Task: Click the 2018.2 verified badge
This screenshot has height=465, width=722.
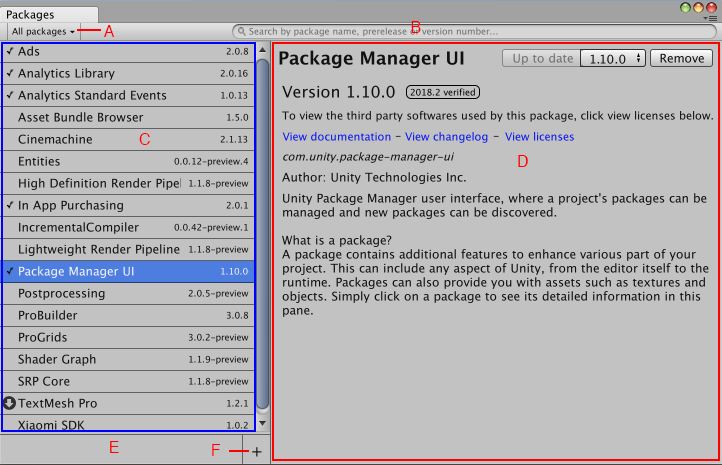Action: point(443,92)
